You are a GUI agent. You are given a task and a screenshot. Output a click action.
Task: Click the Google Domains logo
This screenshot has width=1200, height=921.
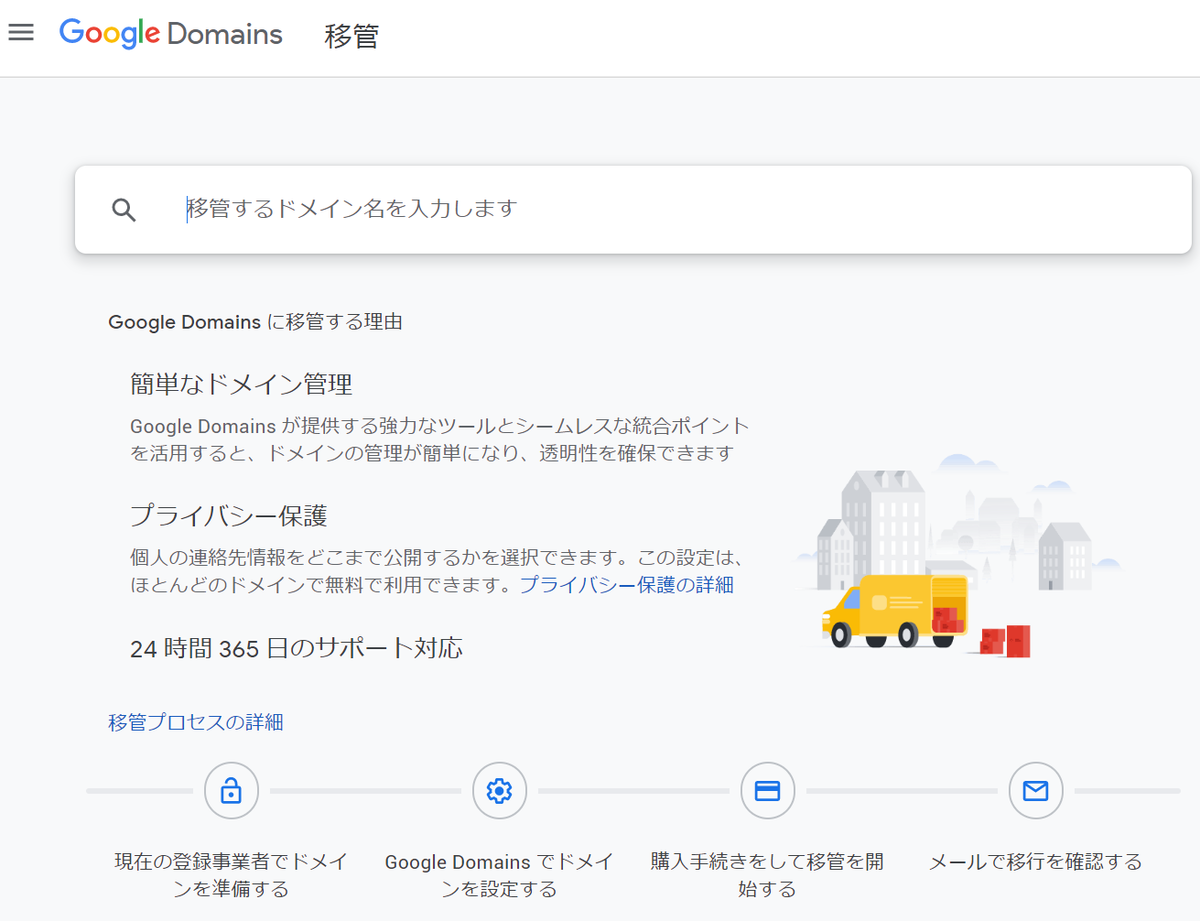click(171, 34)
